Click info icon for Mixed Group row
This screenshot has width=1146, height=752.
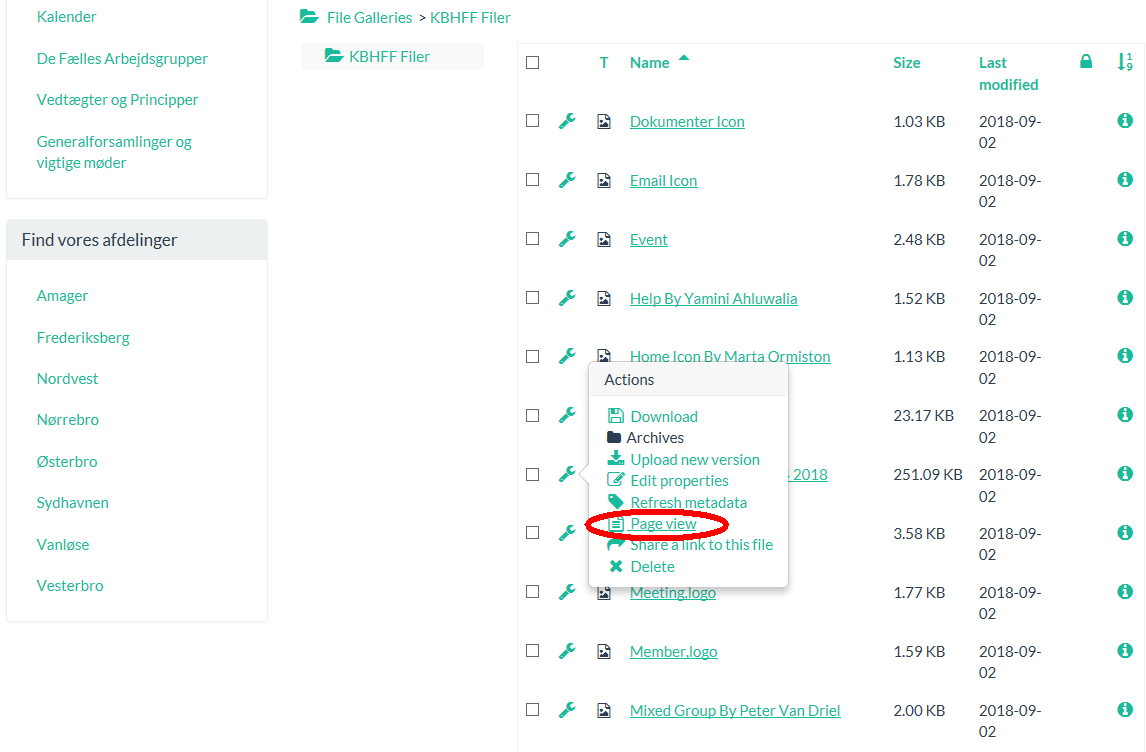pos(1124,710)
